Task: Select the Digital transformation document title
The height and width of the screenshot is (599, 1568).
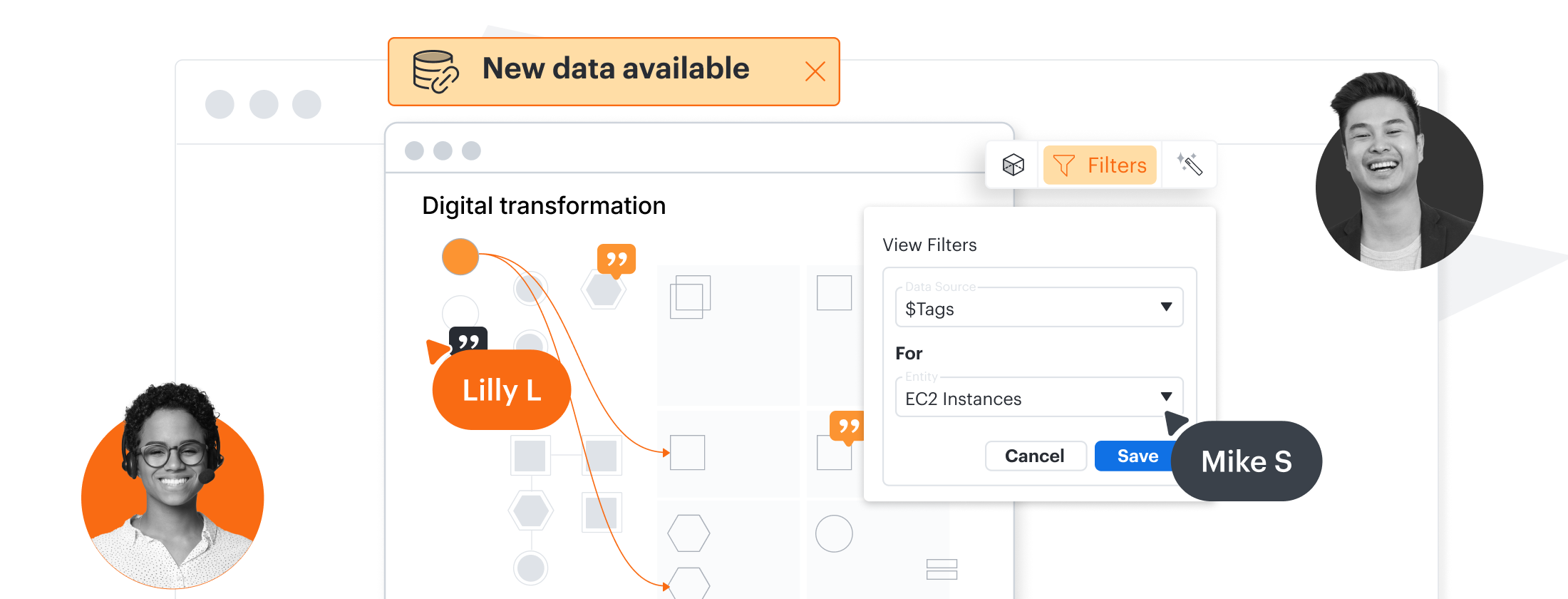Action: [x=544, y=206]
